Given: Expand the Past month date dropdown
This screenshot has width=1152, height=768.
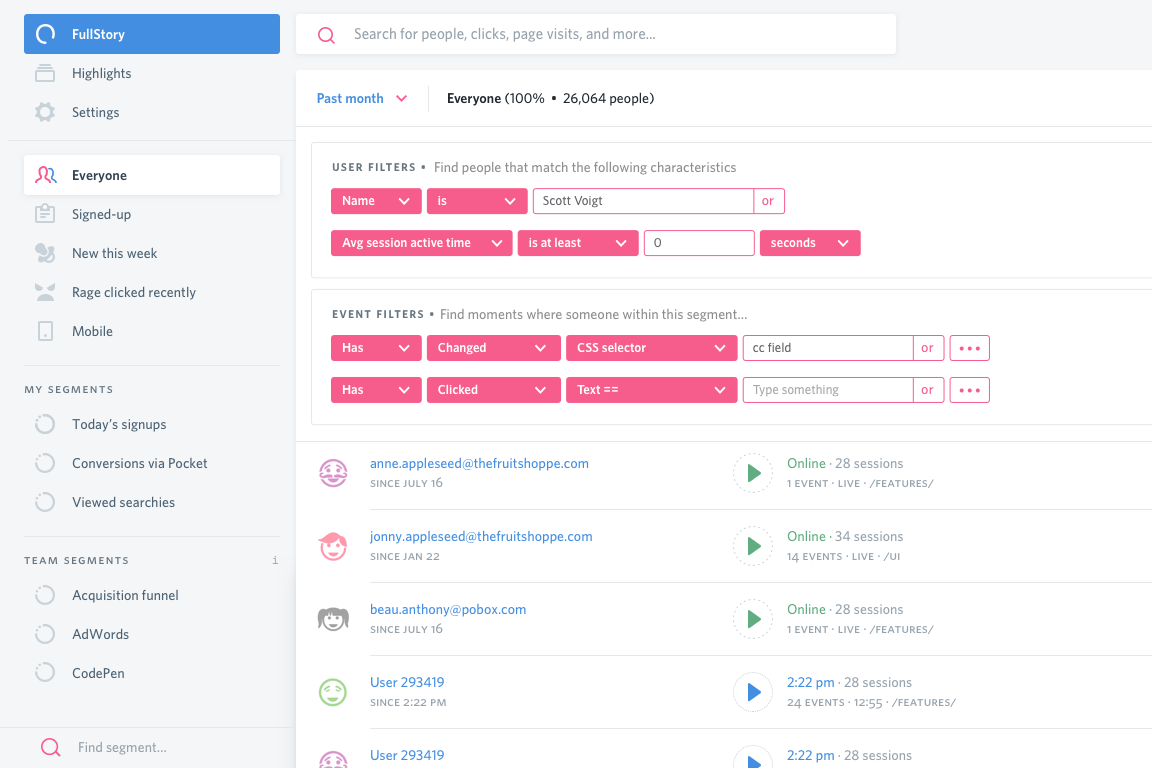Looking at the screenshot, I should (361, 98).
